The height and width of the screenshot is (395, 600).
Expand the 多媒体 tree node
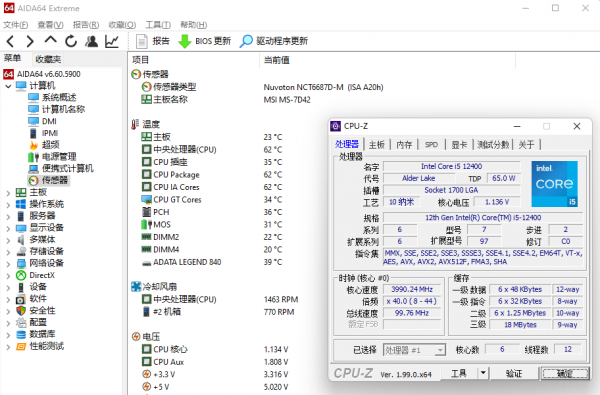coord(8,240)
